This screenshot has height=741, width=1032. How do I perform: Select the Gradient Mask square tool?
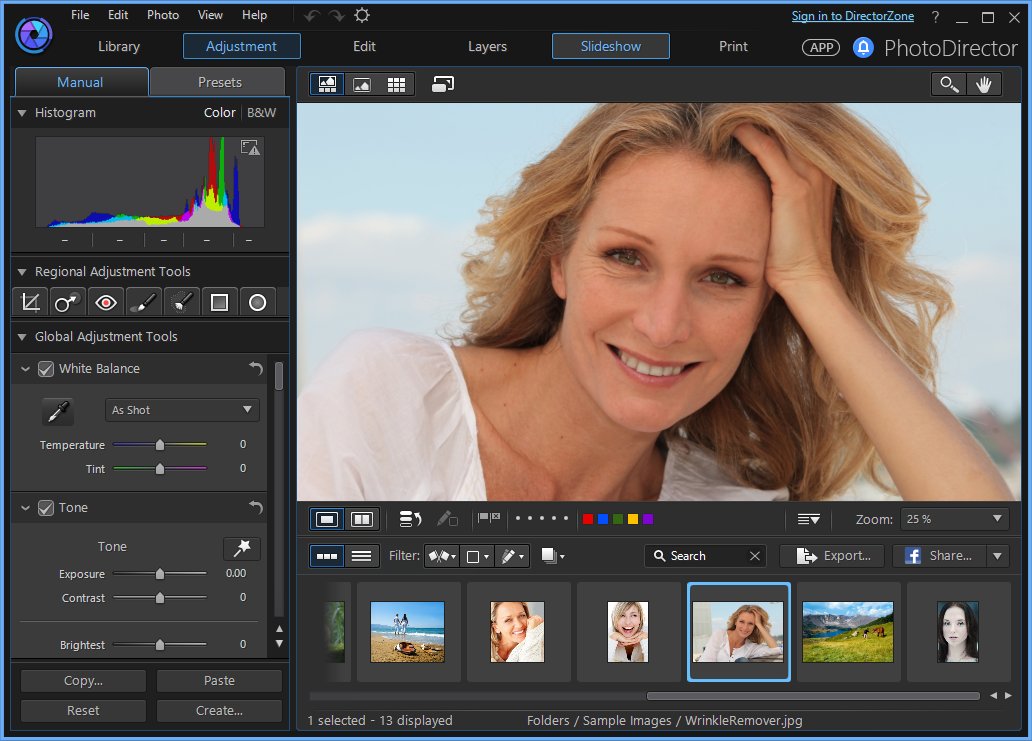click(x=219, y=303)
